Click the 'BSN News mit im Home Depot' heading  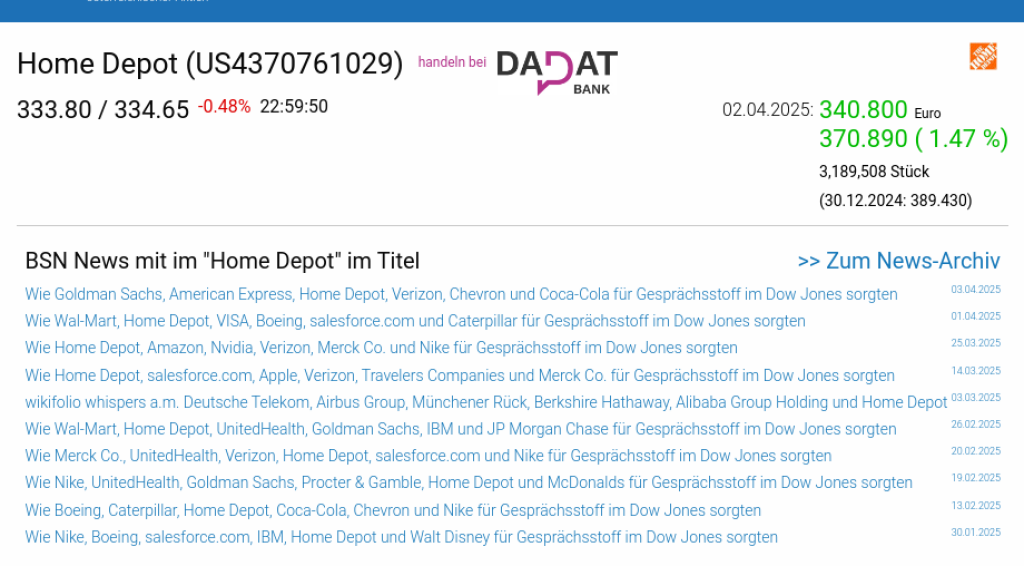tap(222, 261)
